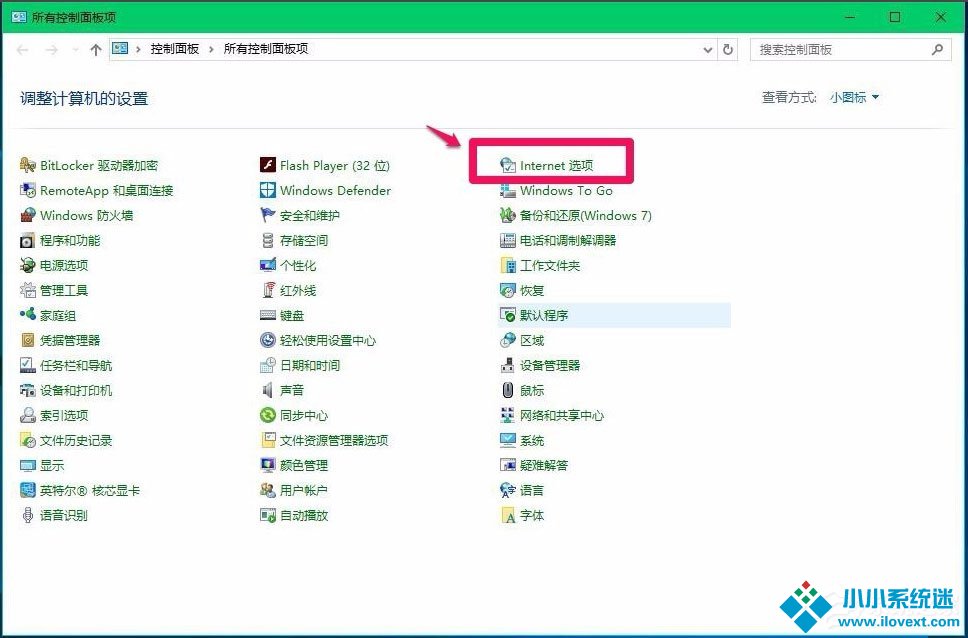This screenshot has width=968, height=638.
Task: Click the Windows Defender icon
Action: [267, 190]
